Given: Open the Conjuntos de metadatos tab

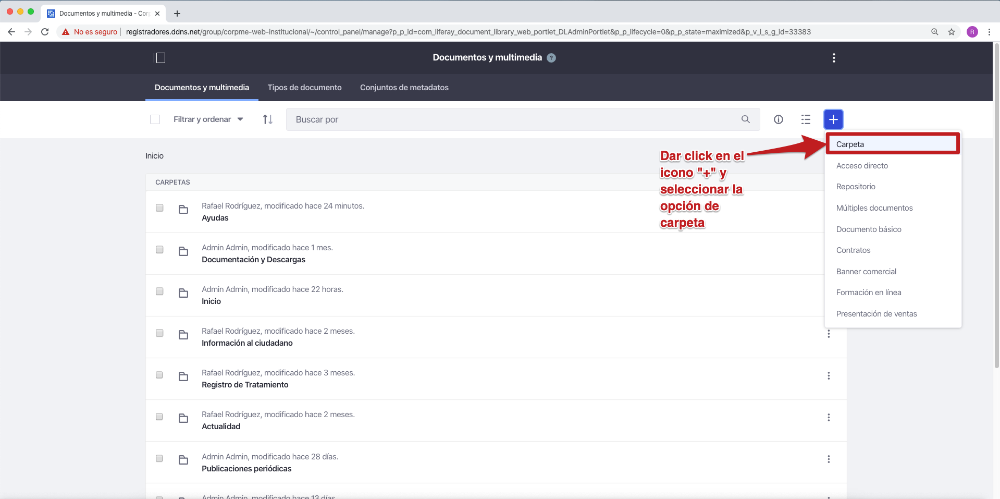Looking at the screenshot, I should point(404,87).
